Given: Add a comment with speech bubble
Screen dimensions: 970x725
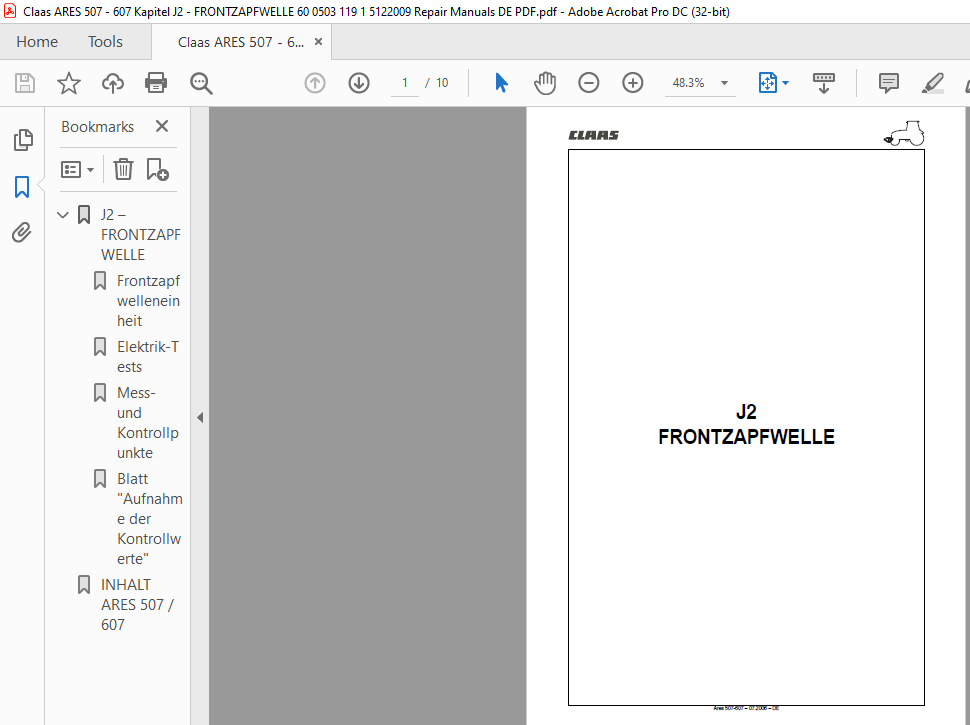Looking at the screenshot, I should (889, 83).
